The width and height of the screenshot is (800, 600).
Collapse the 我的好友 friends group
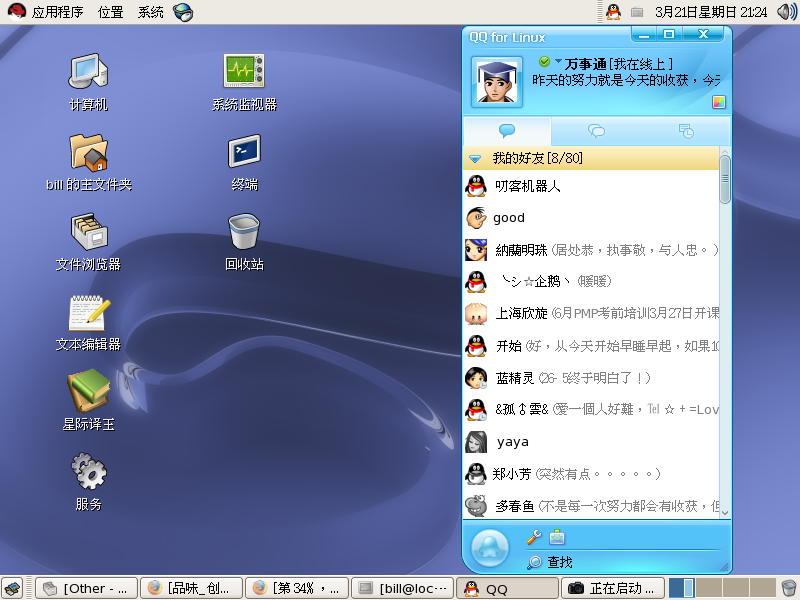[x=477, y=159]
